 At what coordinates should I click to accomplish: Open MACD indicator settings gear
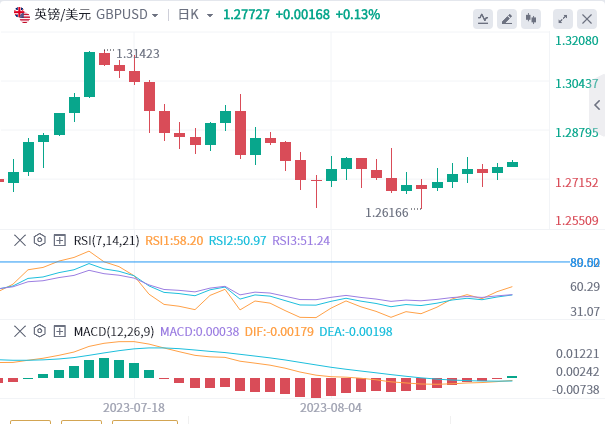tap(39, 331)
